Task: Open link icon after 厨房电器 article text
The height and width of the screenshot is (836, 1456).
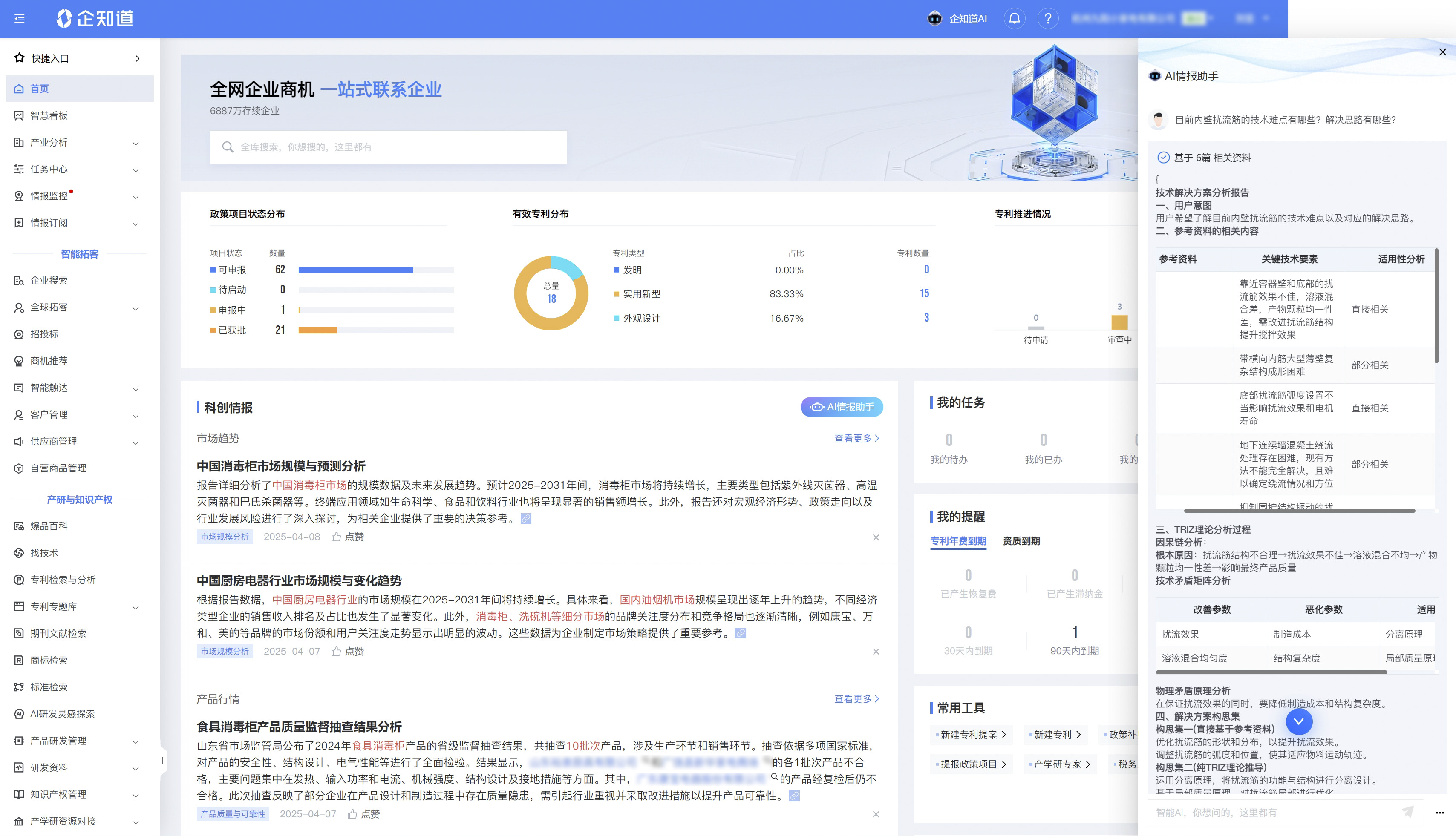Action: point(741,633)
